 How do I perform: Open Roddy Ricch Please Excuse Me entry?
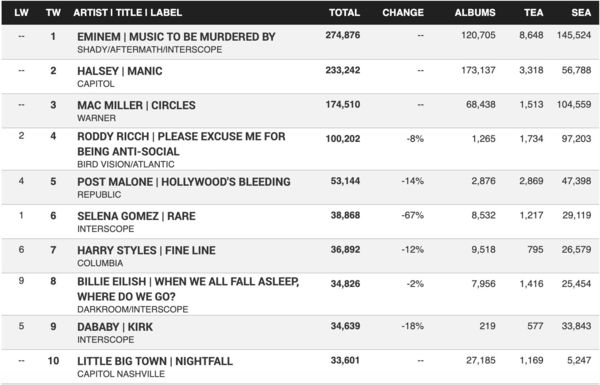tap(181, 144)
